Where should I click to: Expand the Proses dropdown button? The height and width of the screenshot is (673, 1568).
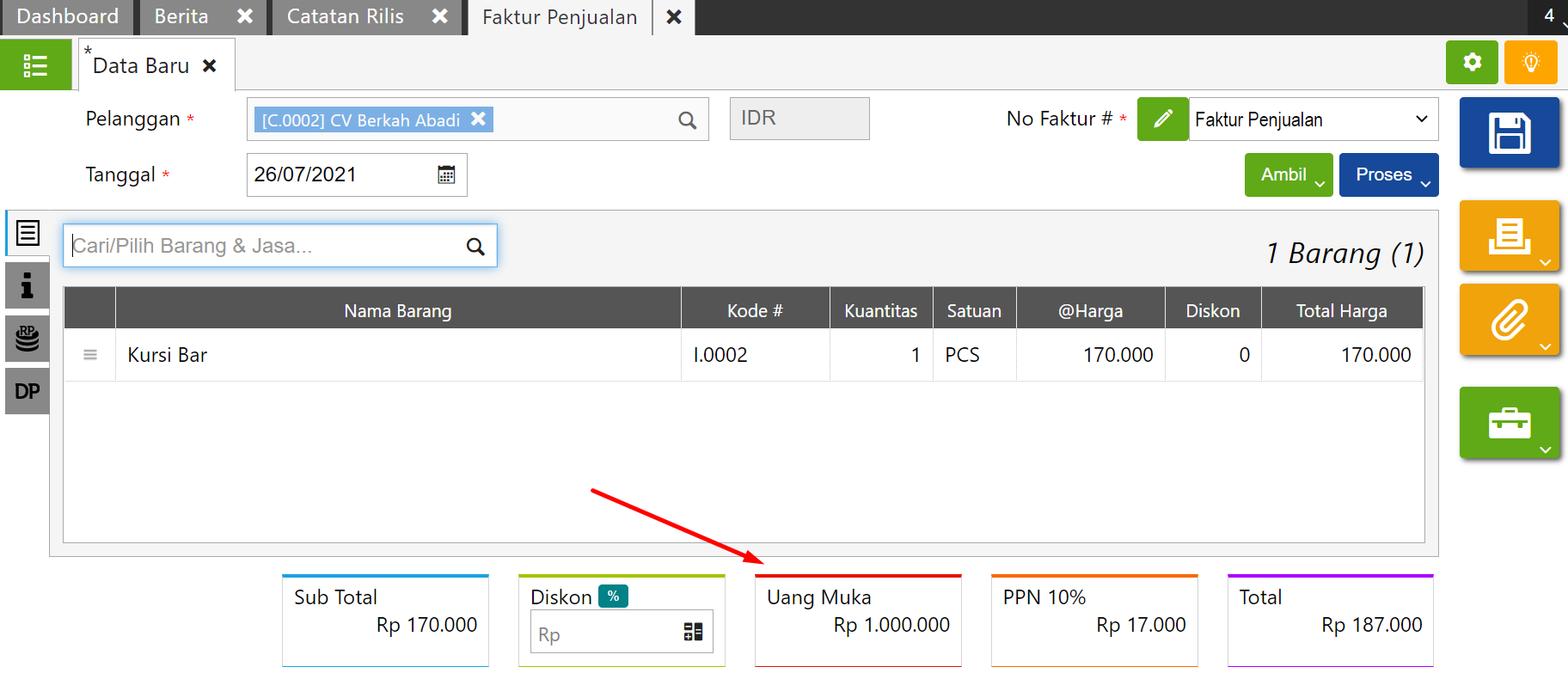pos(1388,174)
